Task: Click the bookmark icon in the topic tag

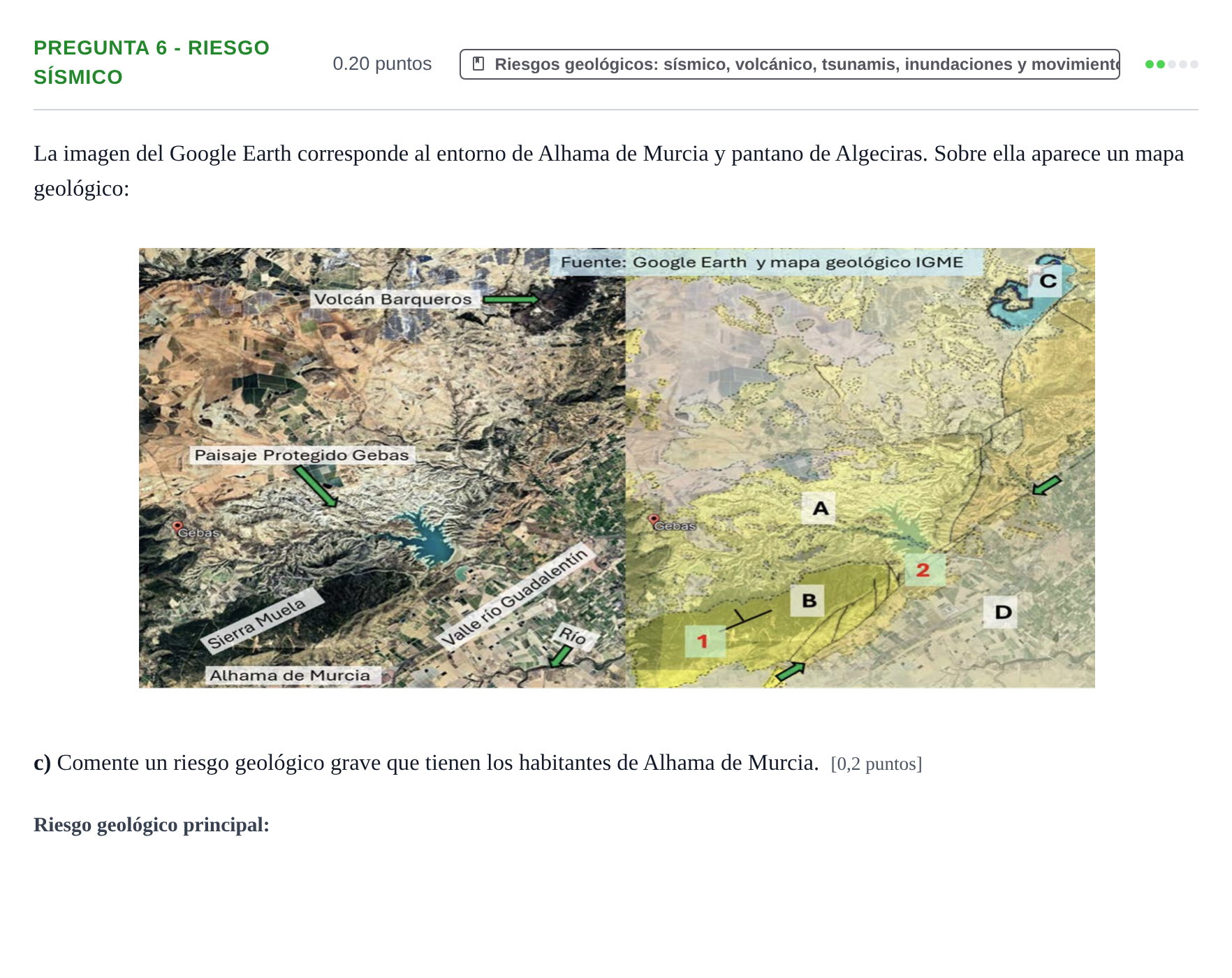Action: tap(478, 64)
